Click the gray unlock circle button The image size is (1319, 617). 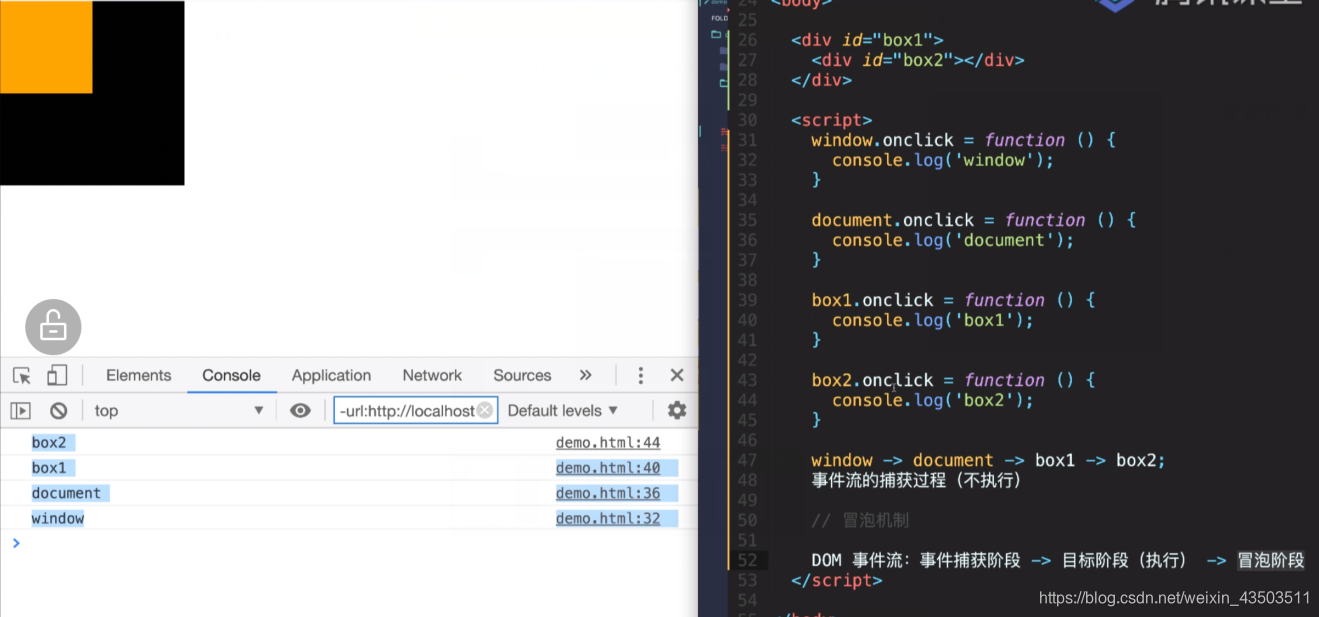click(x=53, y=327)
